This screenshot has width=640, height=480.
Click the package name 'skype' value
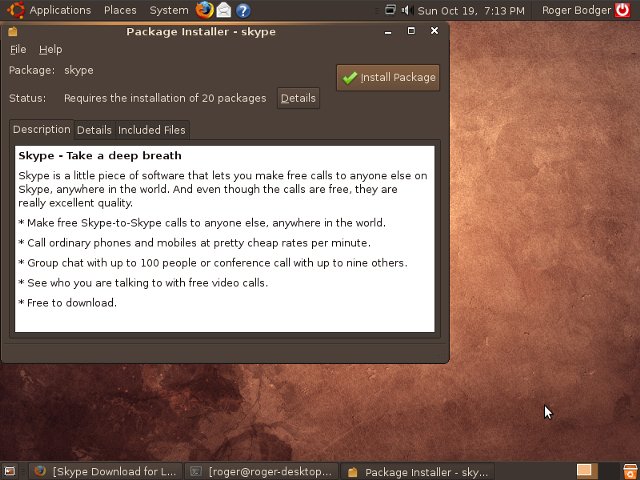(x=79, y=70)
